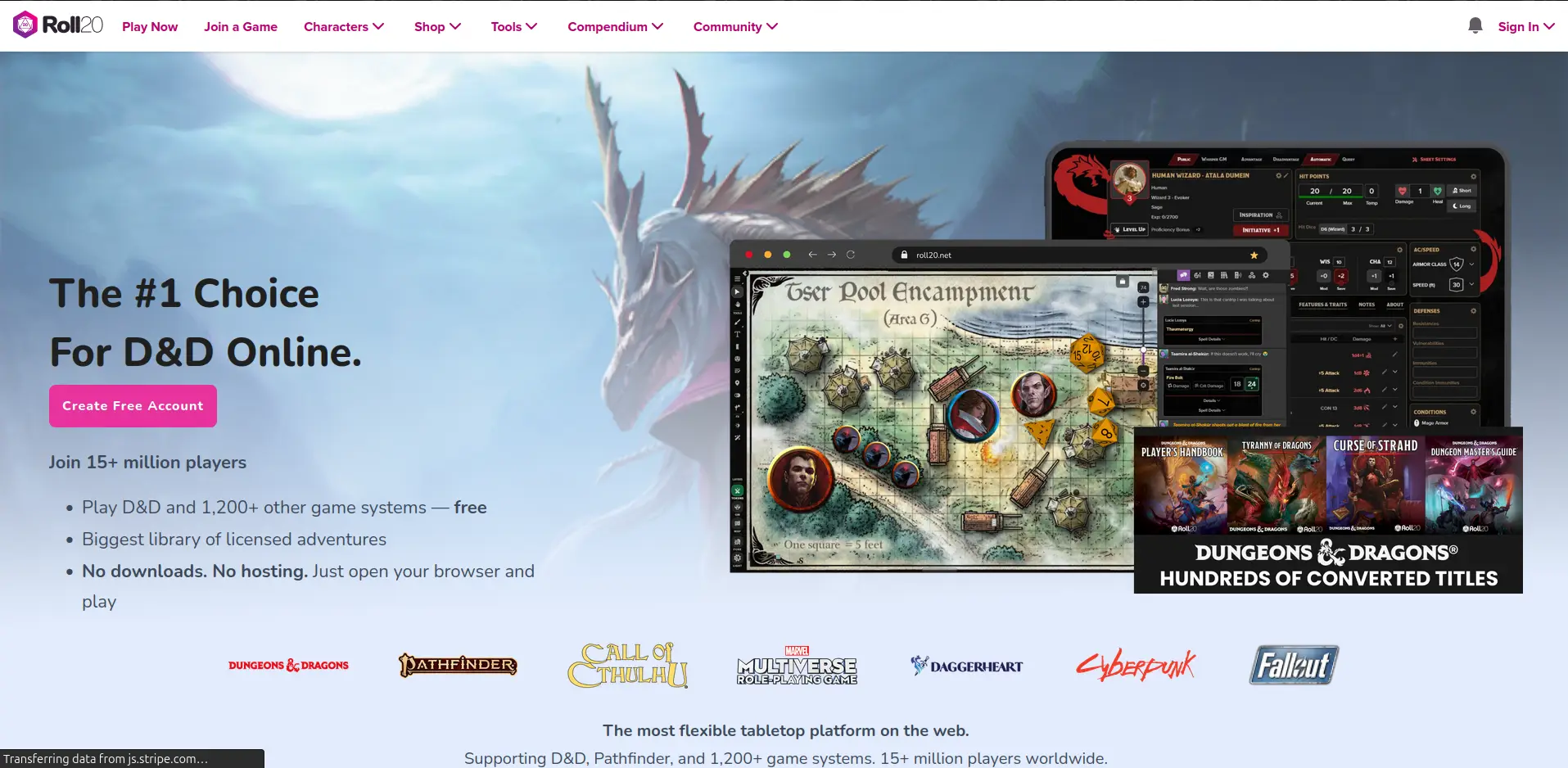Expand the Characters menu
1568x768 pixels.
pos(344,26)
